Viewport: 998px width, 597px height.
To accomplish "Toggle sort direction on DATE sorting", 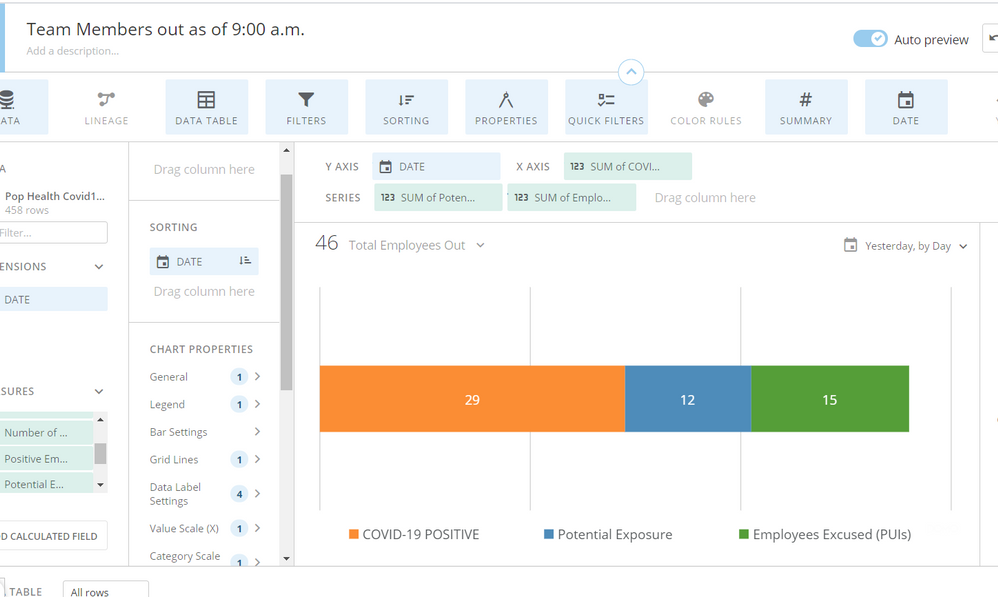I will (245, 261).
